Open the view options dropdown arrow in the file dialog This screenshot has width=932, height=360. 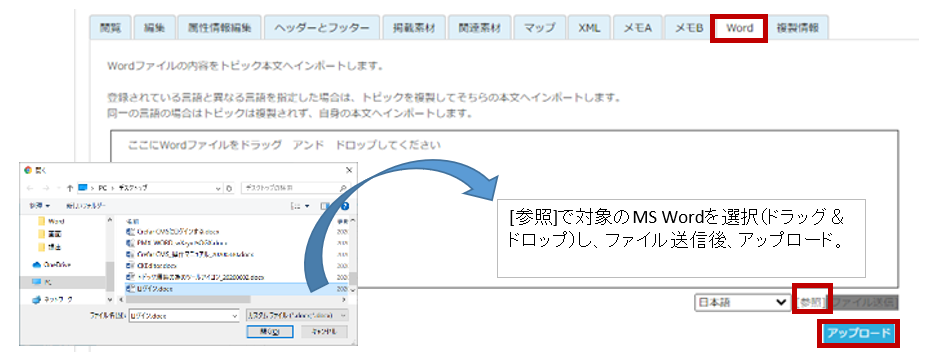coord(307,206)
